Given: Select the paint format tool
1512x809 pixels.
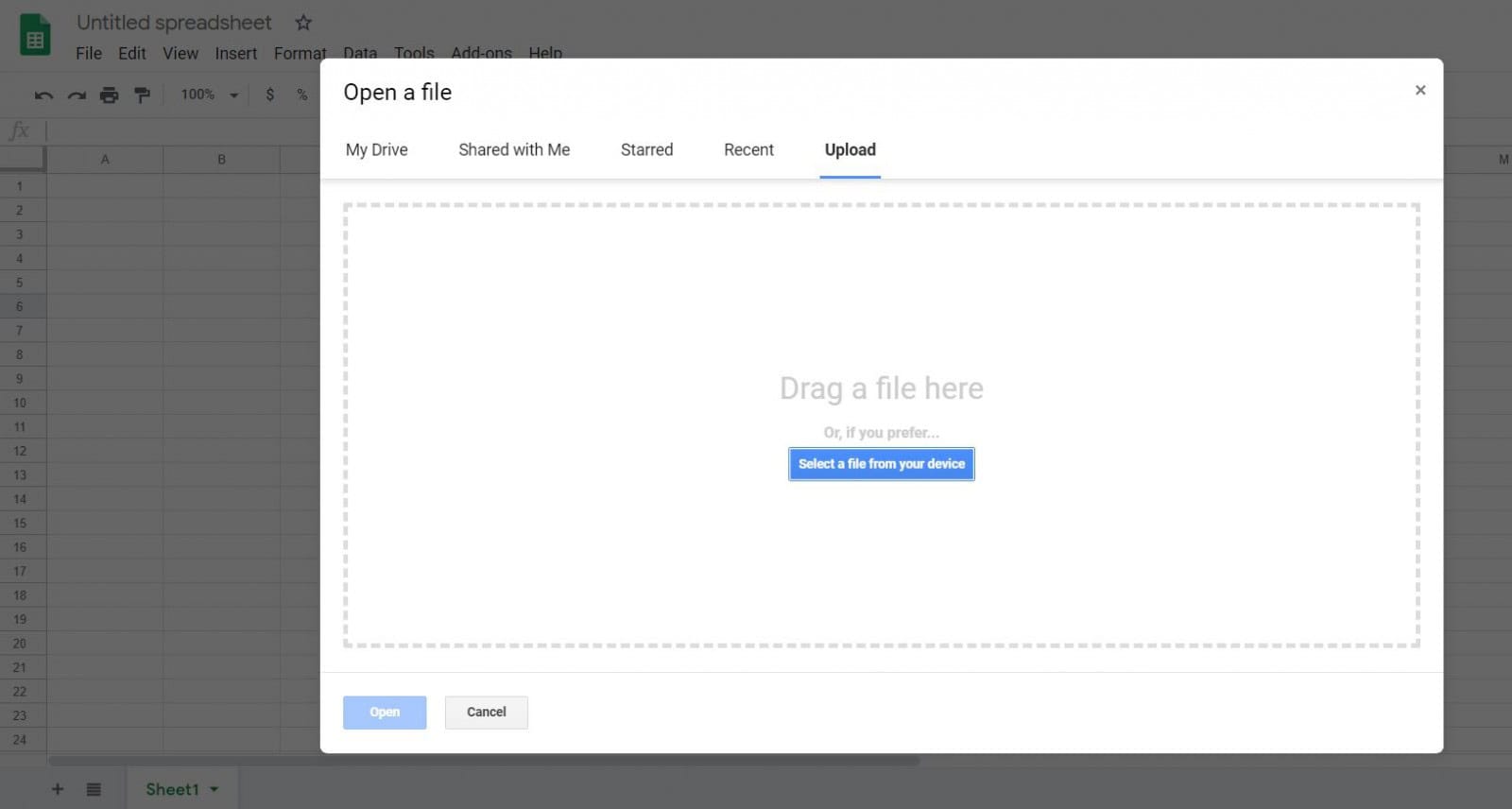Looking at the screenshot, I should pyautogui.click(x=142, y=95).
